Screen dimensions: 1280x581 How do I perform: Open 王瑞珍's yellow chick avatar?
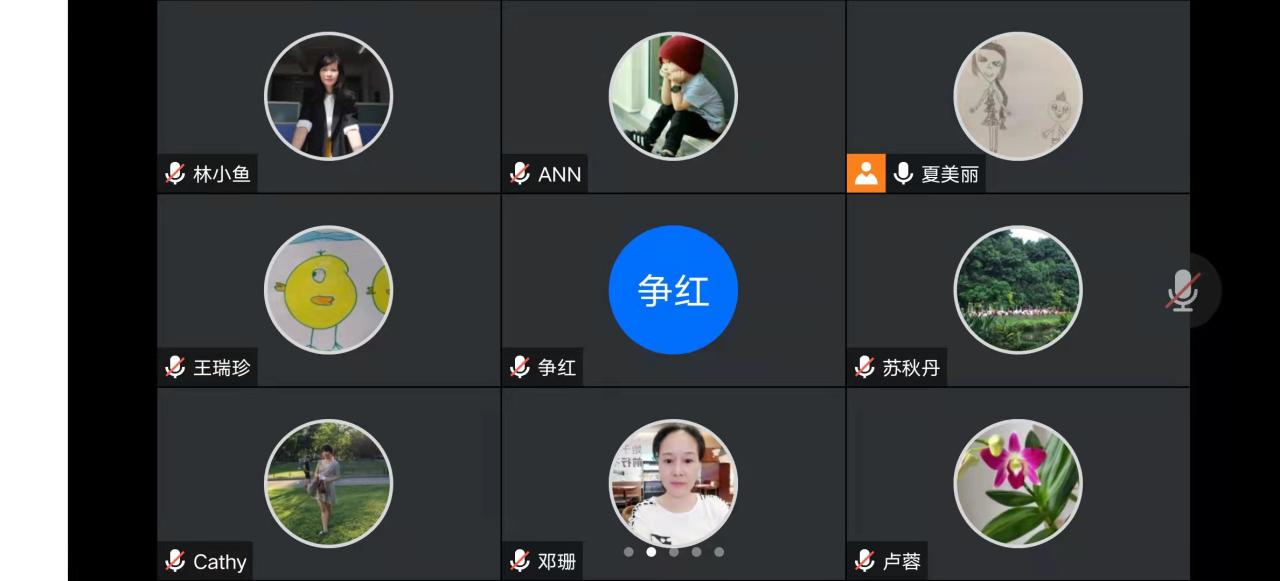pyautogui.click(x=328, y=290)
